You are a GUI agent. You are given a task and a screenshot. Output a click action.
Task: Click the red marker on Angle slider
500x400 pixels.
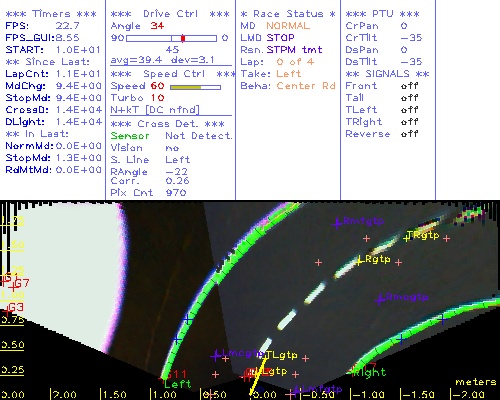tap(183, 38)
